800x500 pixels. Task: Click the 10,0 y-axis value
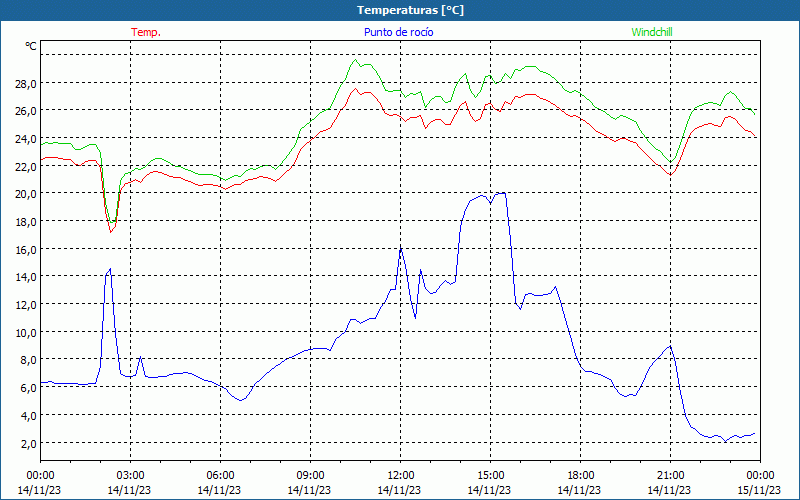pyautogui.click(x=26, y=333)
